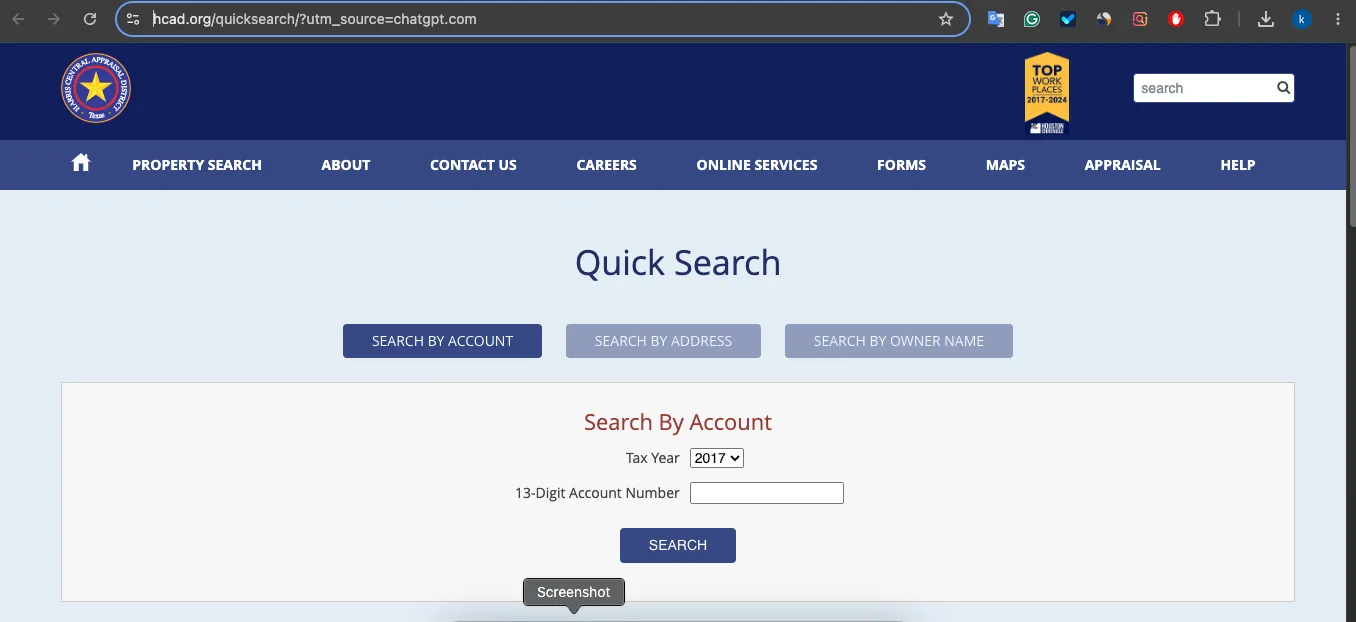Open browser Downloads icon
Image resolution: width=1356 pixels, height=622 pixels.
[x=1266, y=19]
